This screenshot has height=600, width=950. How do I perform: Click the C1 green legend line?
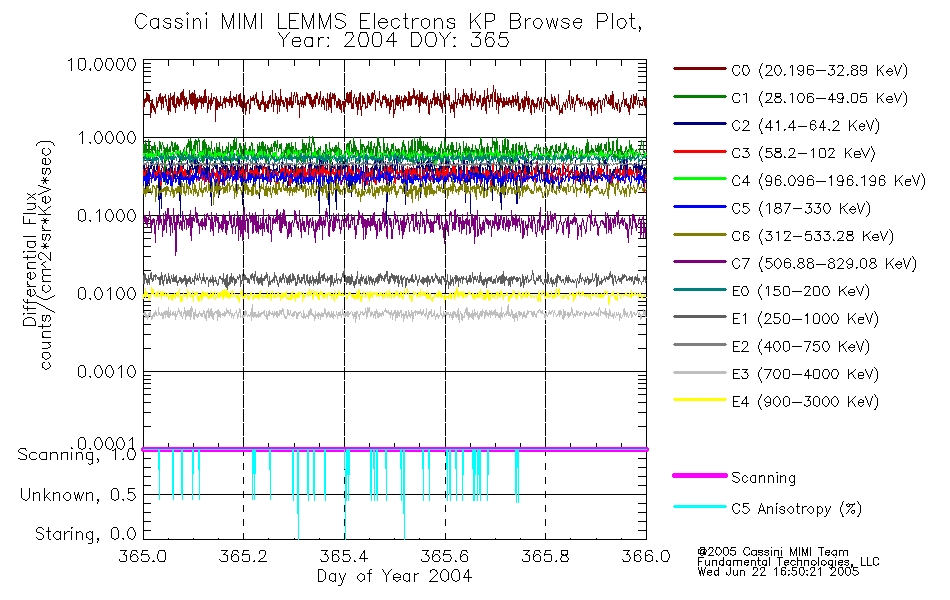699,96
